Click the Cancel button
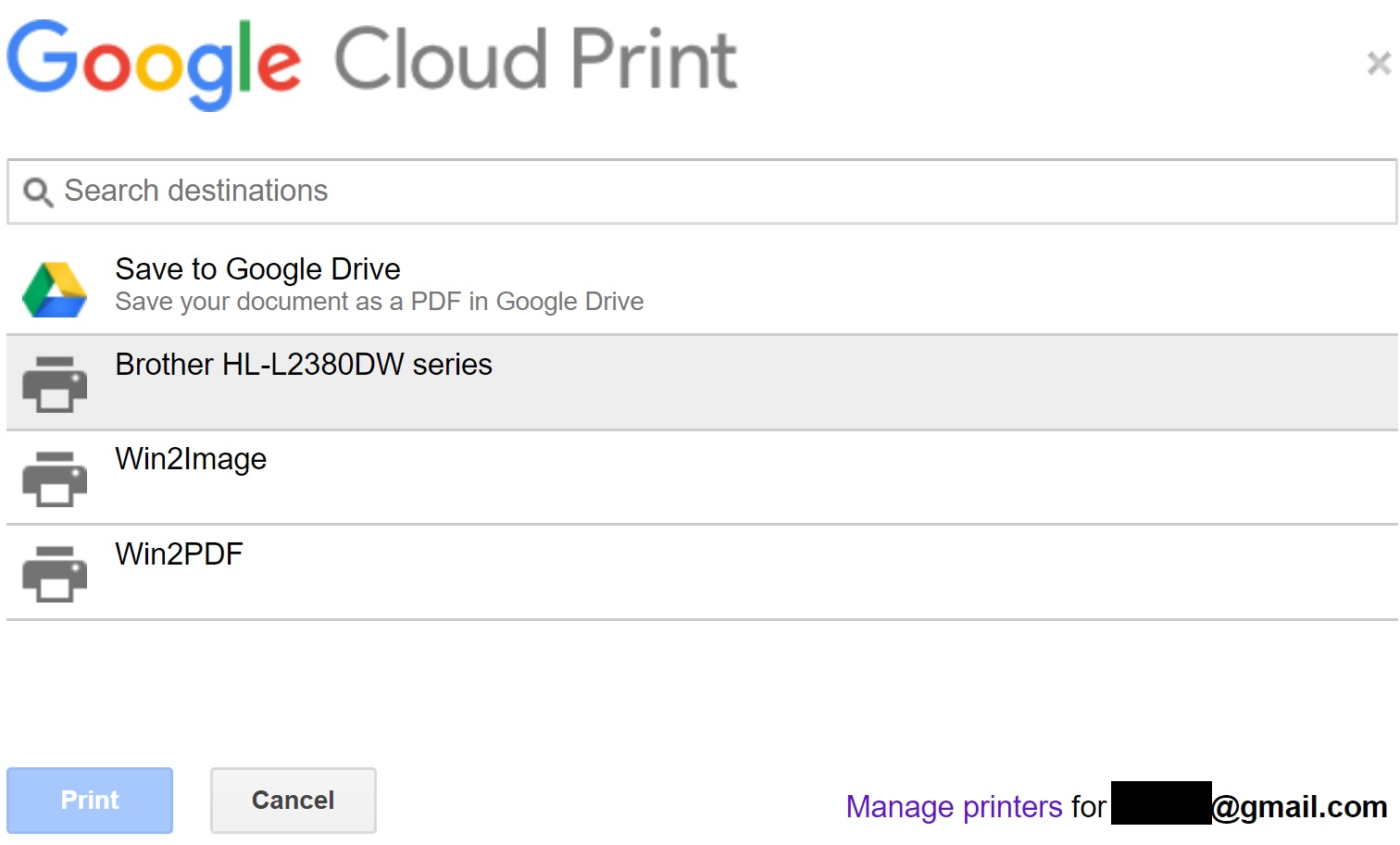 (x=292, y=800)
